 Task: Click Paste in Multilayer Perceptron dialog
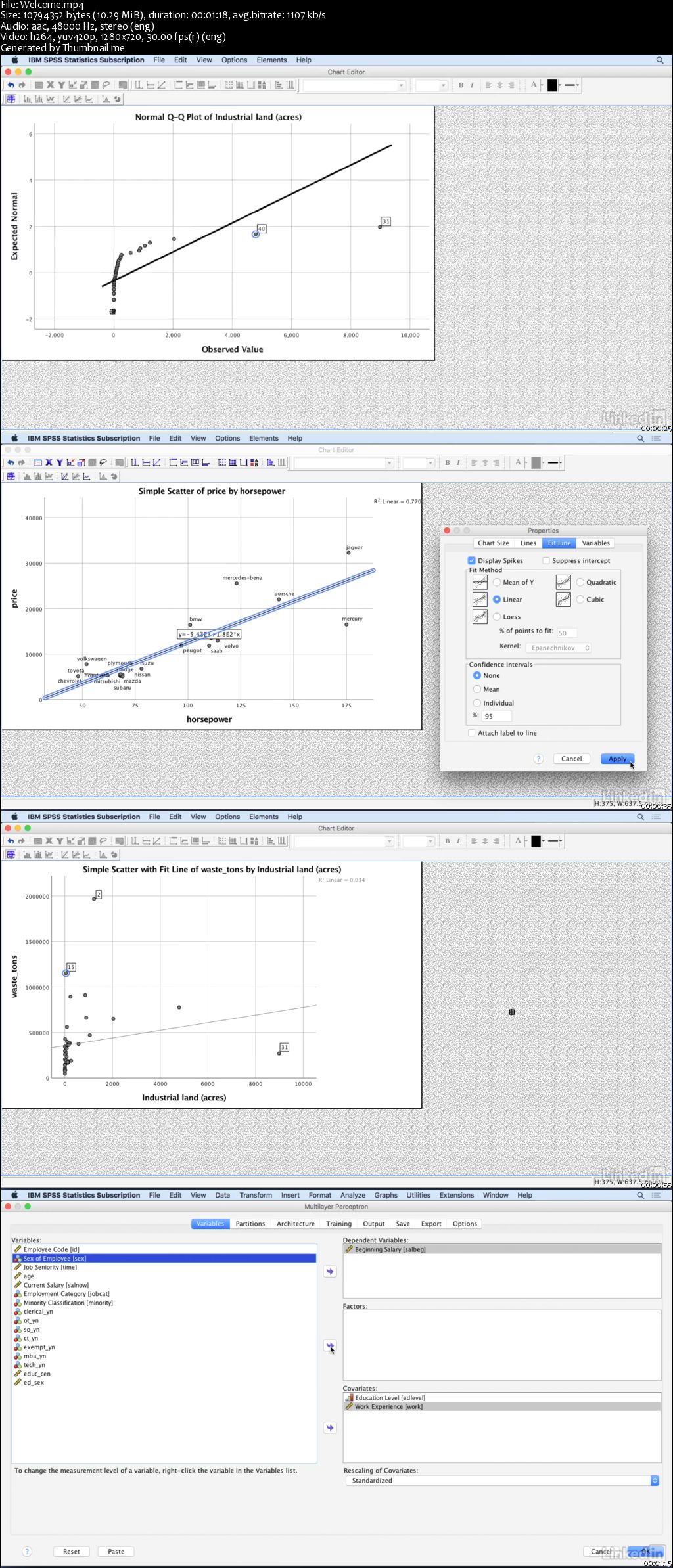pyautogui.click(x=116, y=1552)
